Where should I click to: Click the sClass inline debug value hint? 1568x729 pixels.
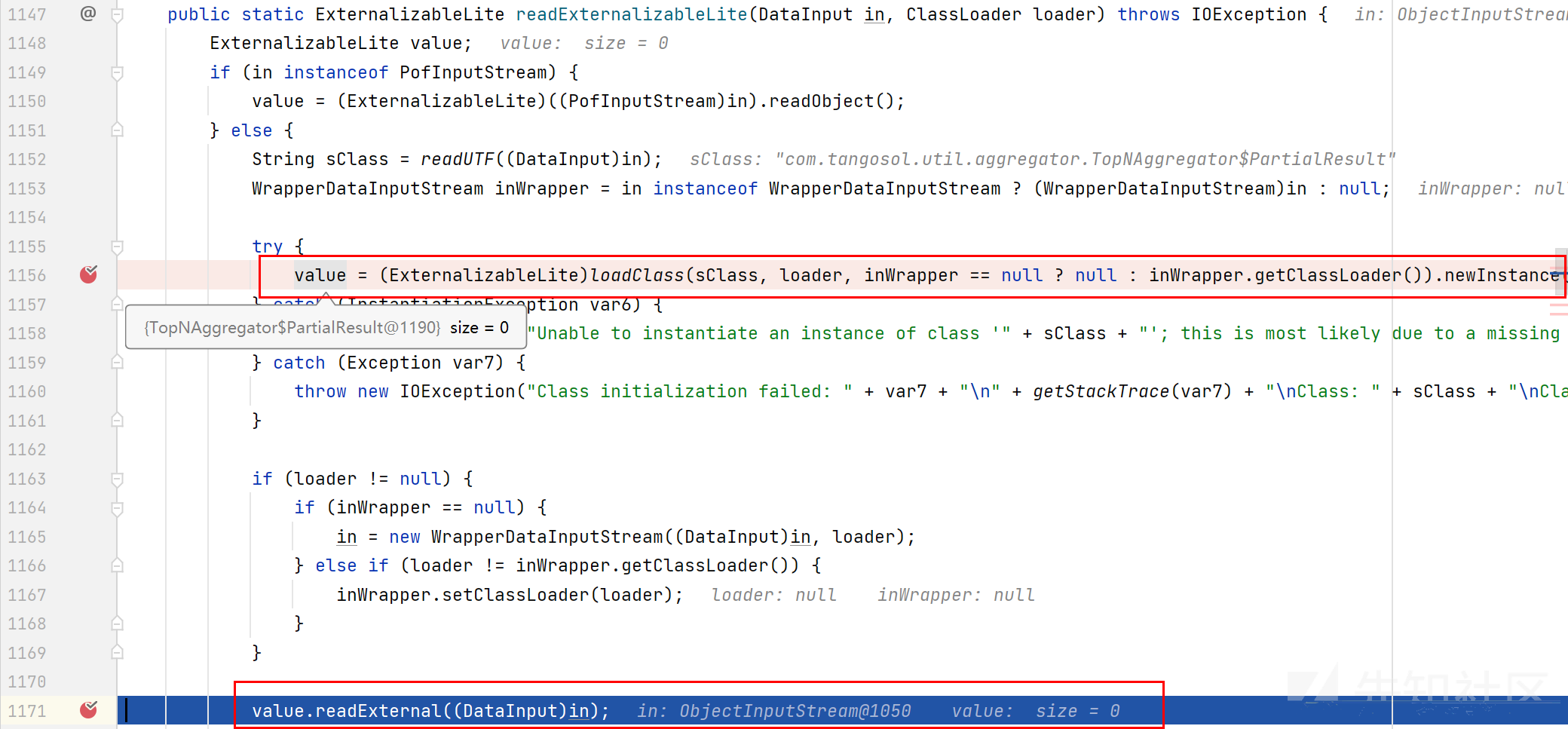click(1043, 159)
